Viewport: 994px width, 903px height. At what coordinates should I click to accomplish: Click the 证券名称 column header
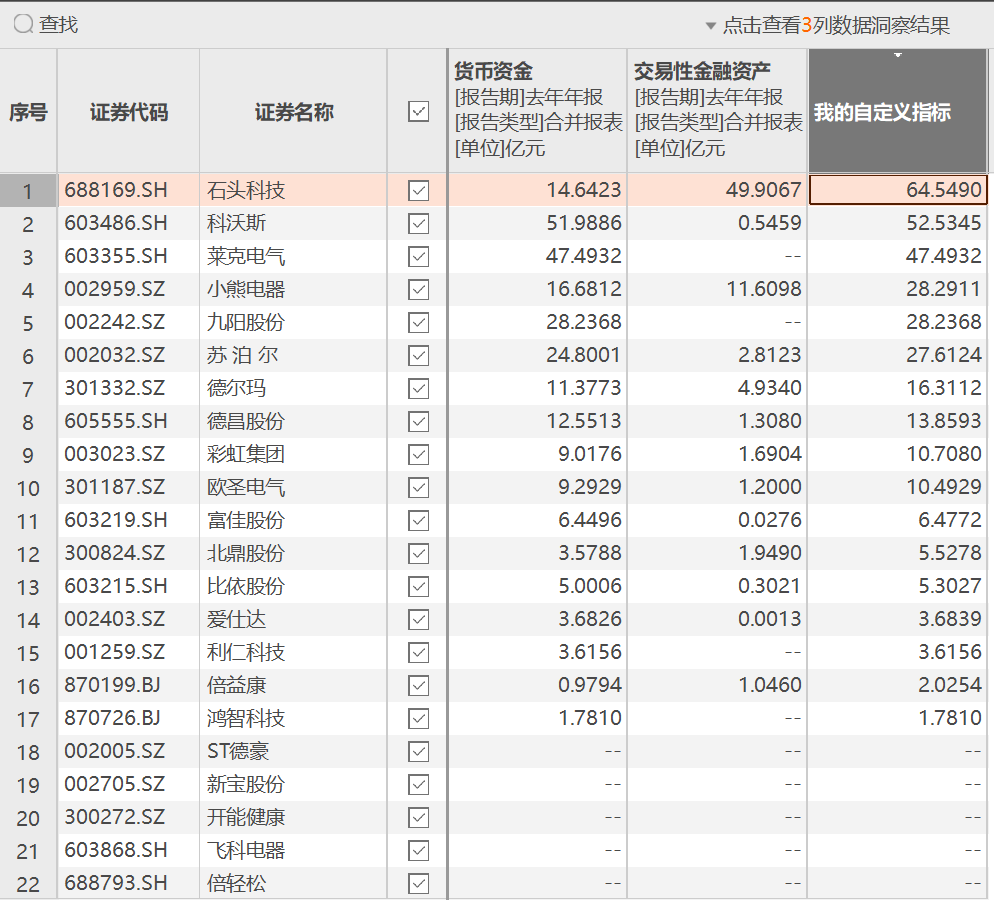click(x=293, y=112)
